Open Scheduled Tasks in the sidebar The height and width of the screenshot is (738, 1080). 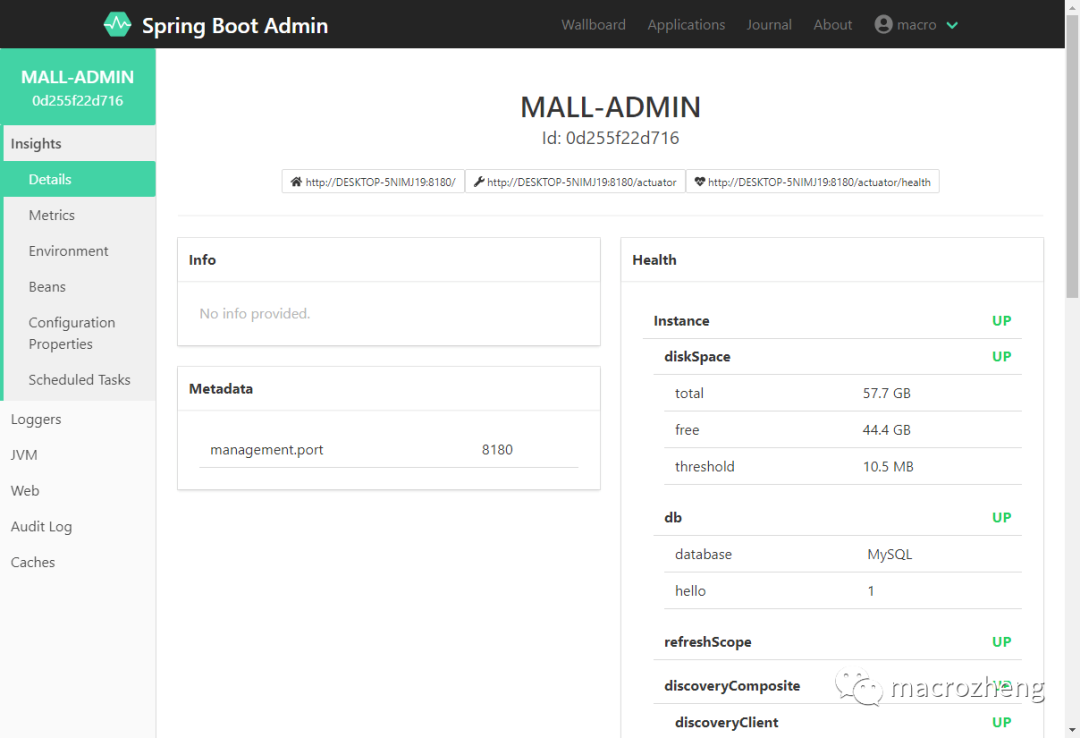pyautogui.click(x=79, y=380)
